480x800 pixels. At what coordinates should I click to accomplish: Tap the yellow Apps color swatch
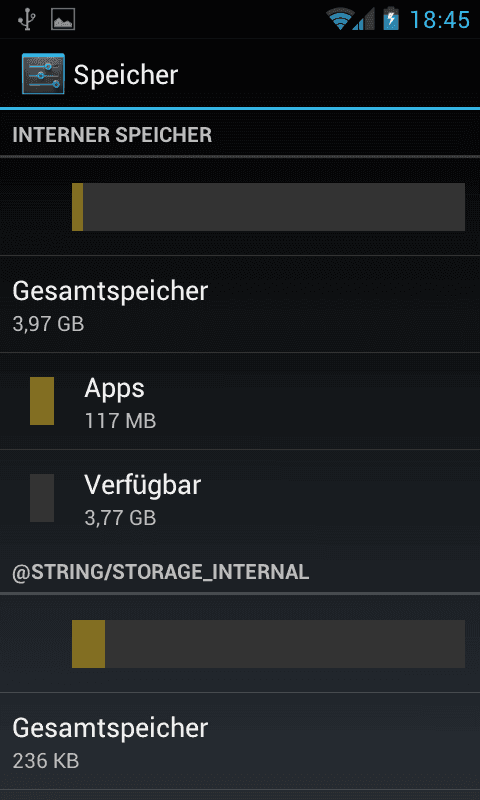pyautogui.click(x=42, y=401)
